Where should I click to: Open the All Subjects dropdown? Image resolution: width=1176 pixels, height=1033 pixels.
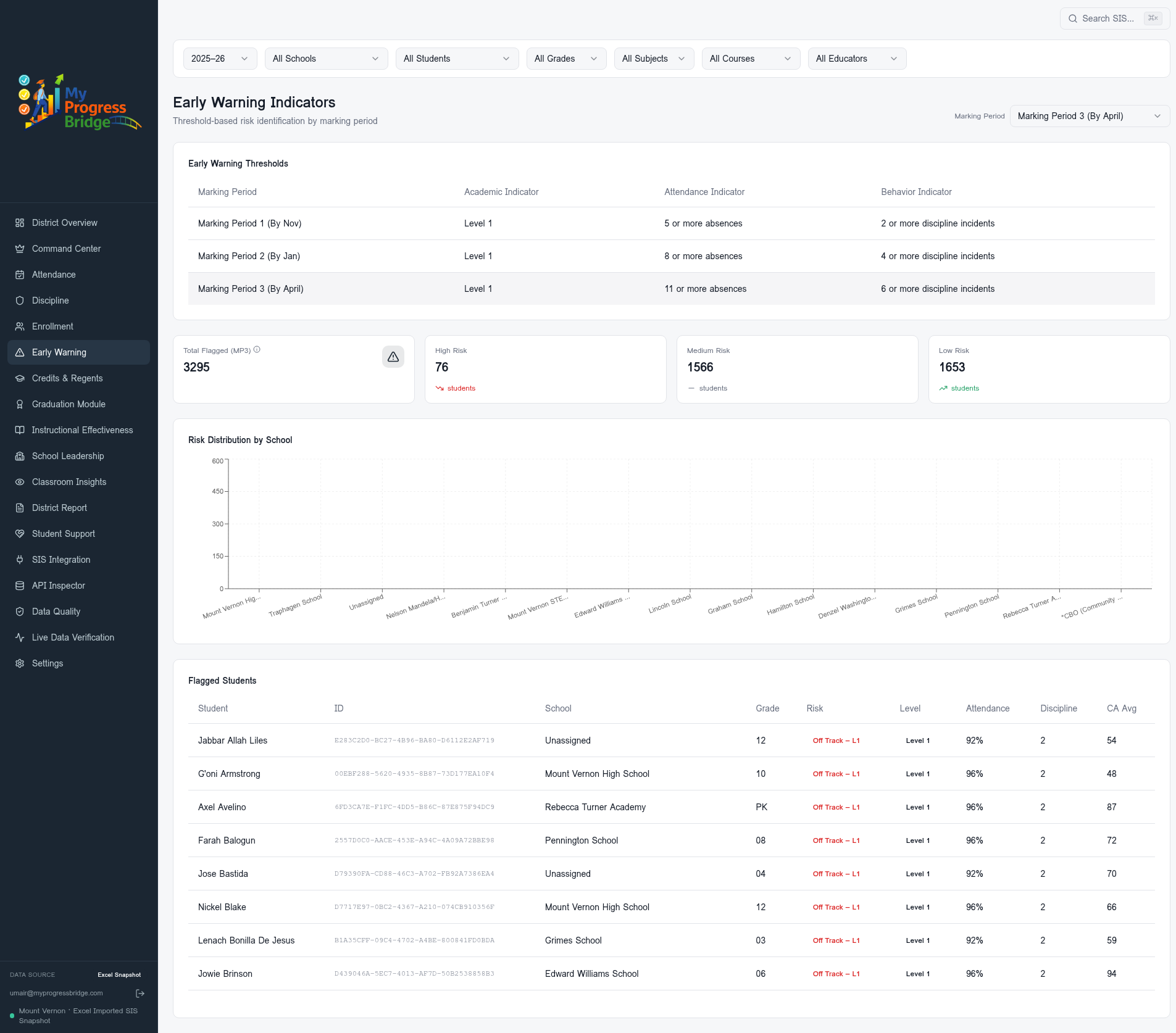pyautogui.click(x=654, y=59)
